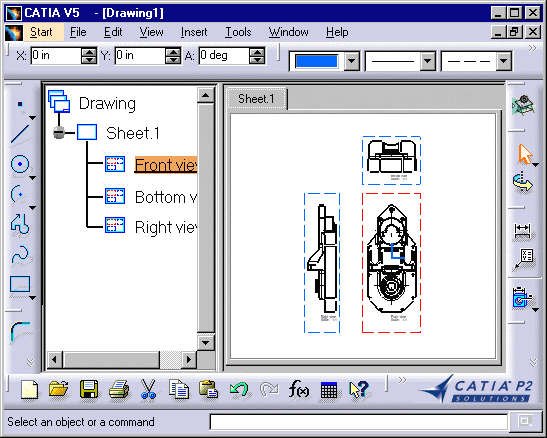547x438 pixels.
Task: Select the Line drawing tool
Action: pos(20,134)
